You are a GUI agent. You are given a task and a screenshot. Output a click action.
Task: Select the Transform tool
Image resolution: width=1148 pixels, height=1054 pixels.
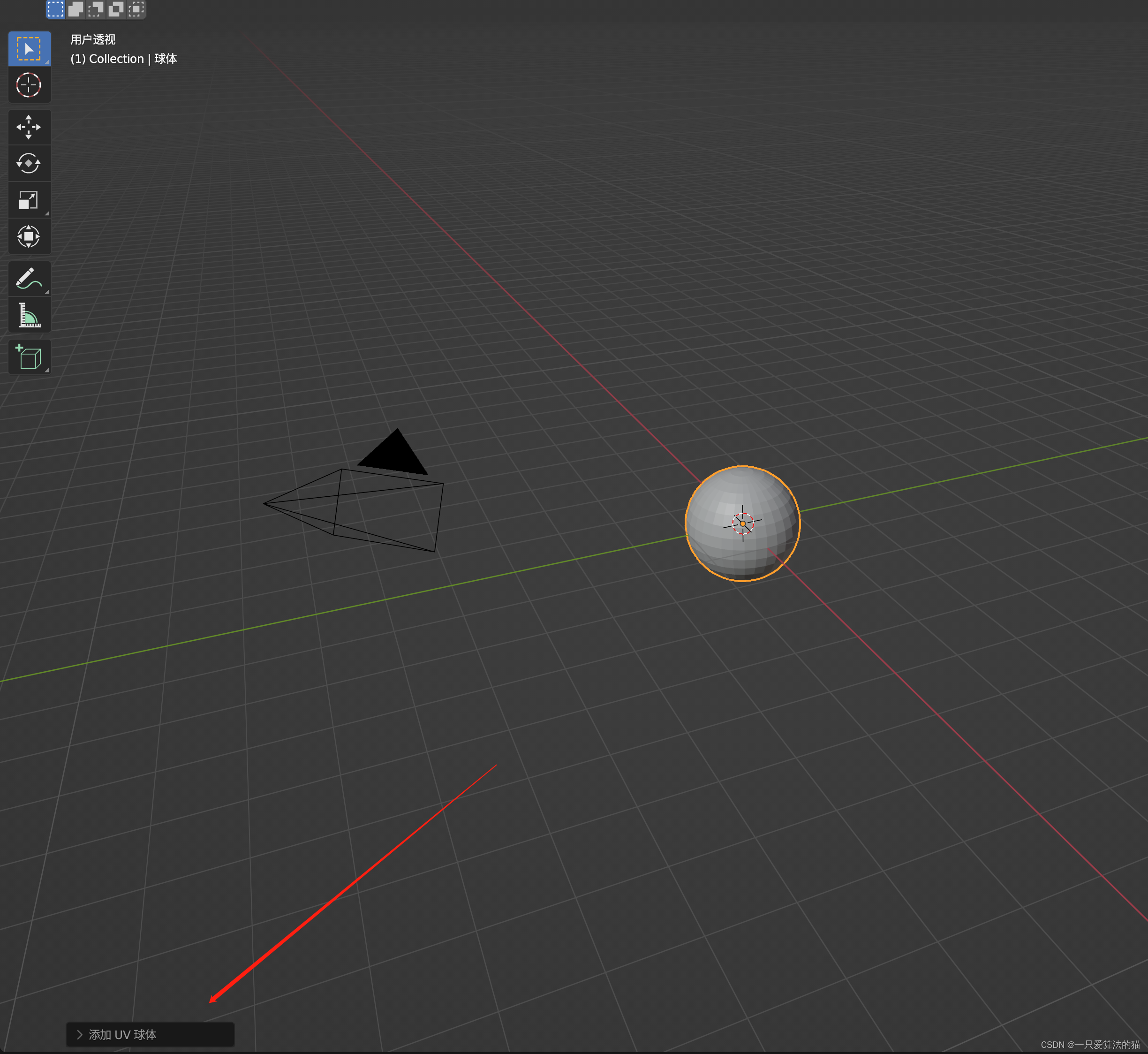(29, 236)
